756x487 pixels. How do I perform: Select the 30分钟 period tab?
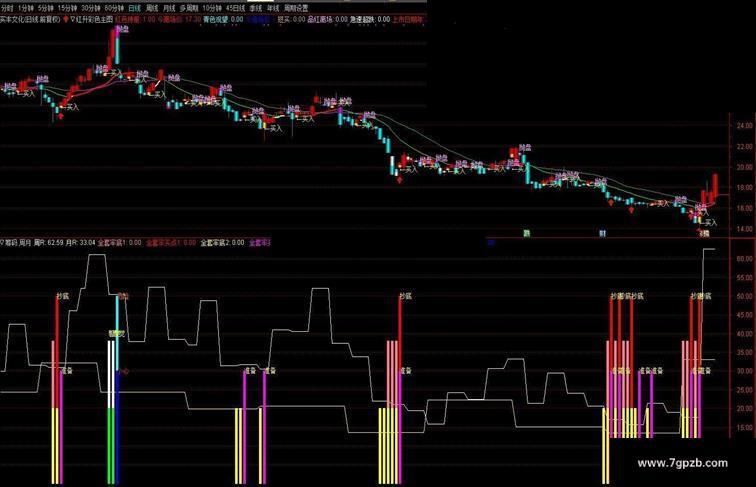click(x=91, y=8)
